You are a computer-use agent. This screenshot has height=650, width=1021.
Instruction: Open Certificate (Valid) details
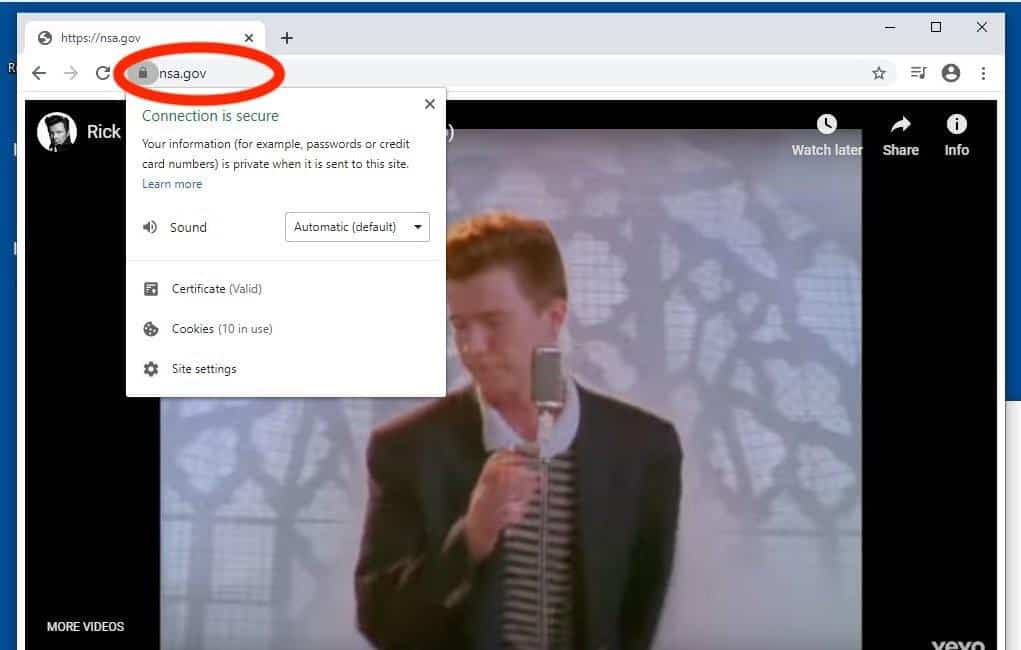216,289
